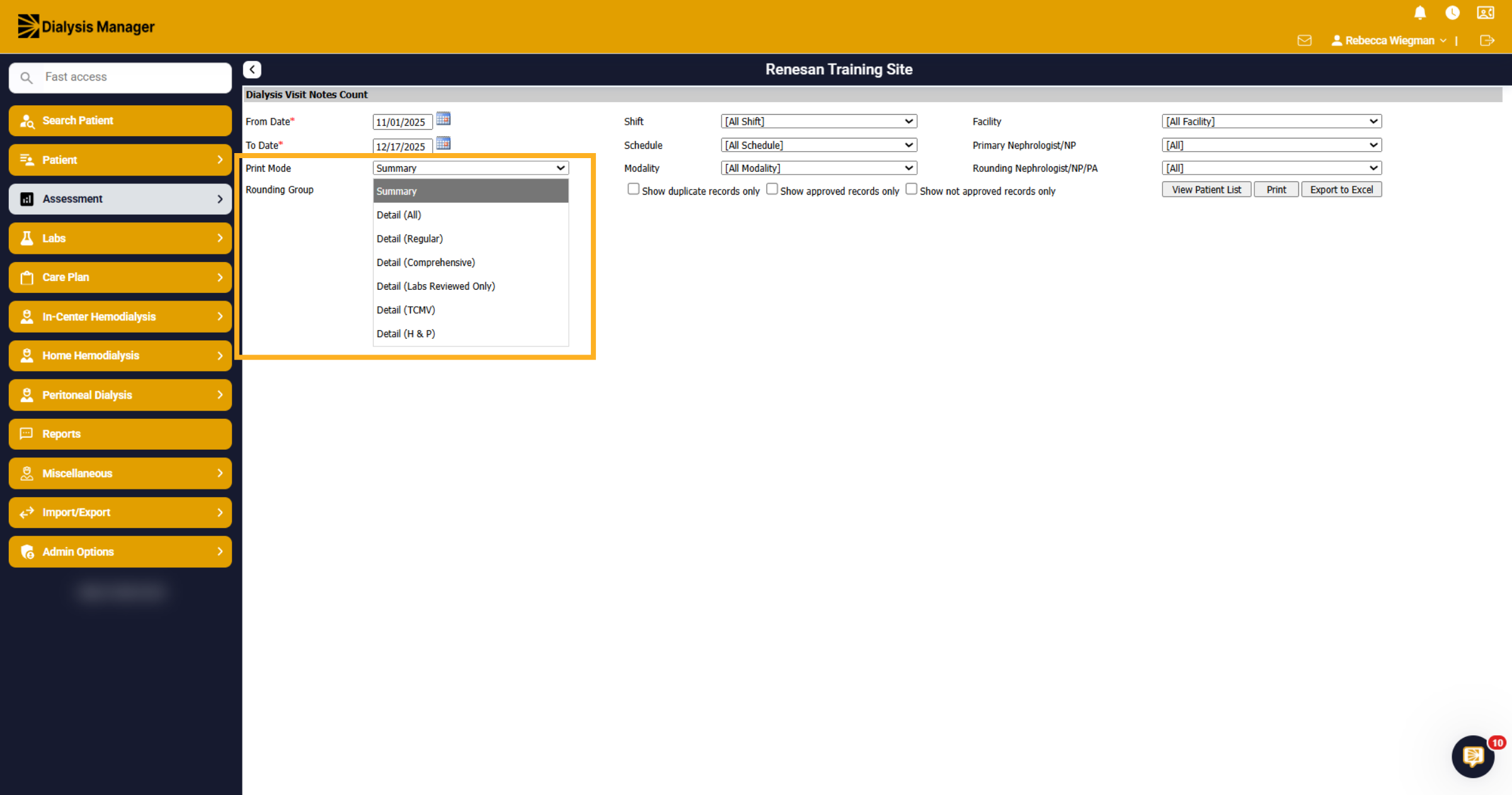The image size is (1512, 795).
Task: Click the Dialysis Manager logo
Action: (x=86, y=26)
